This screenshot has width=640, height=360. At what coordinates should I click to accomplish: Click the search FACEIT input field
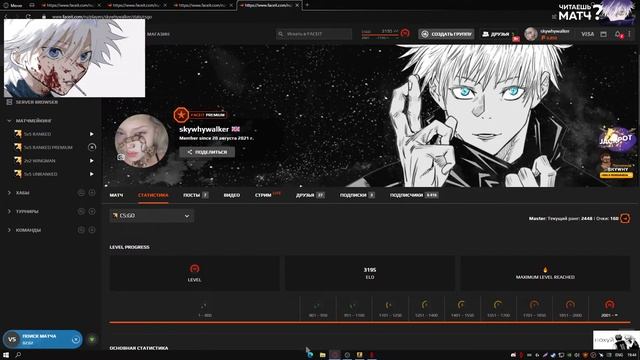[313, 34]
